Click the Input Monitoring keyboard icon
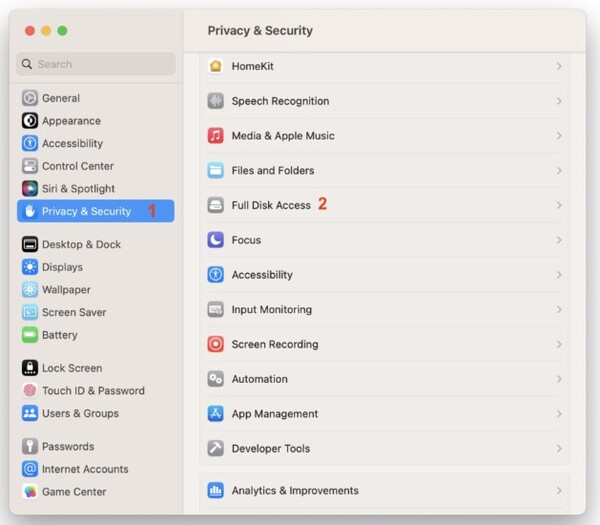This screenshot has width=600, height=525. coord(215,309)
